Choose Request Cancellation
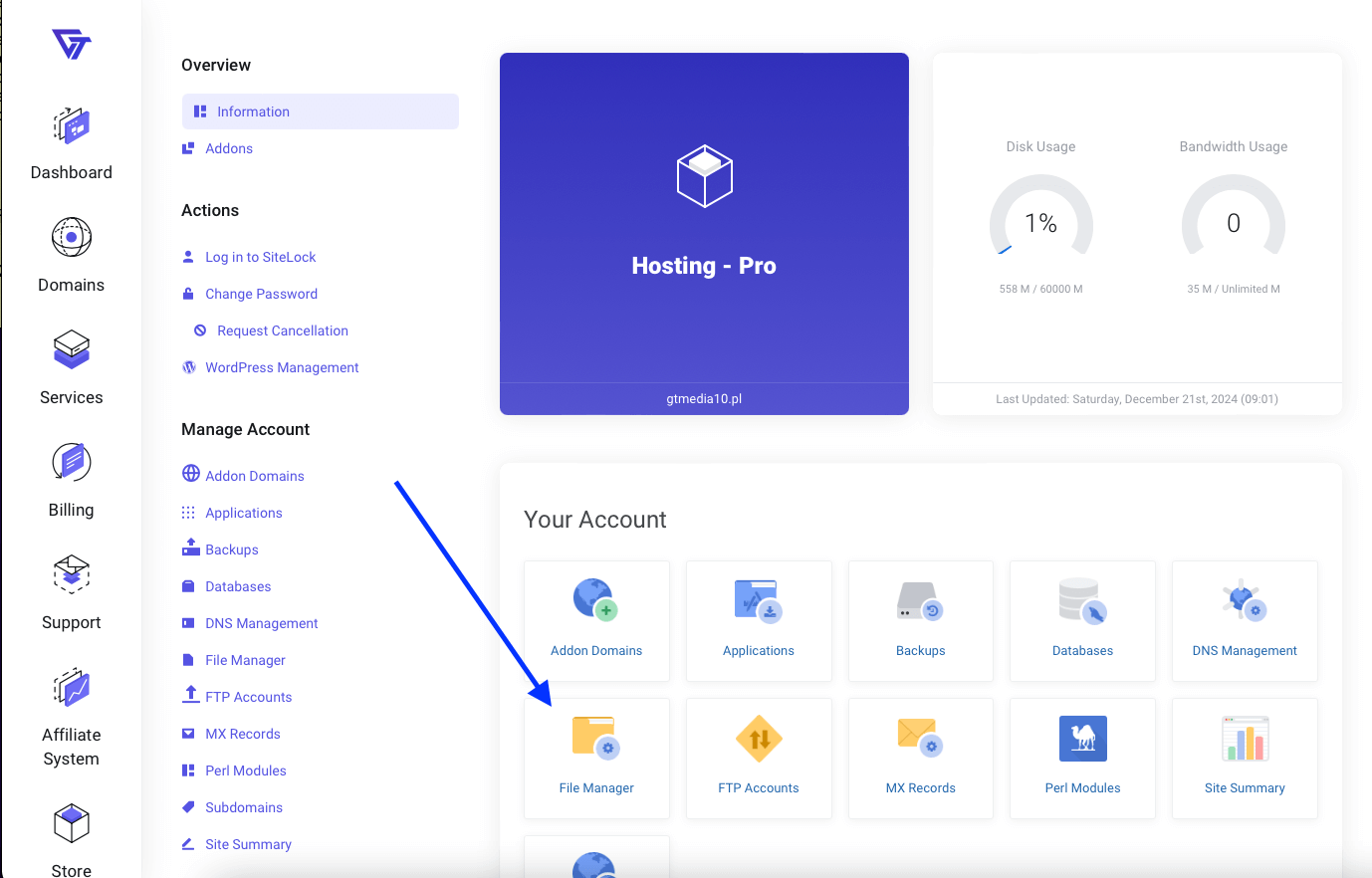 [x=283, y=330]
